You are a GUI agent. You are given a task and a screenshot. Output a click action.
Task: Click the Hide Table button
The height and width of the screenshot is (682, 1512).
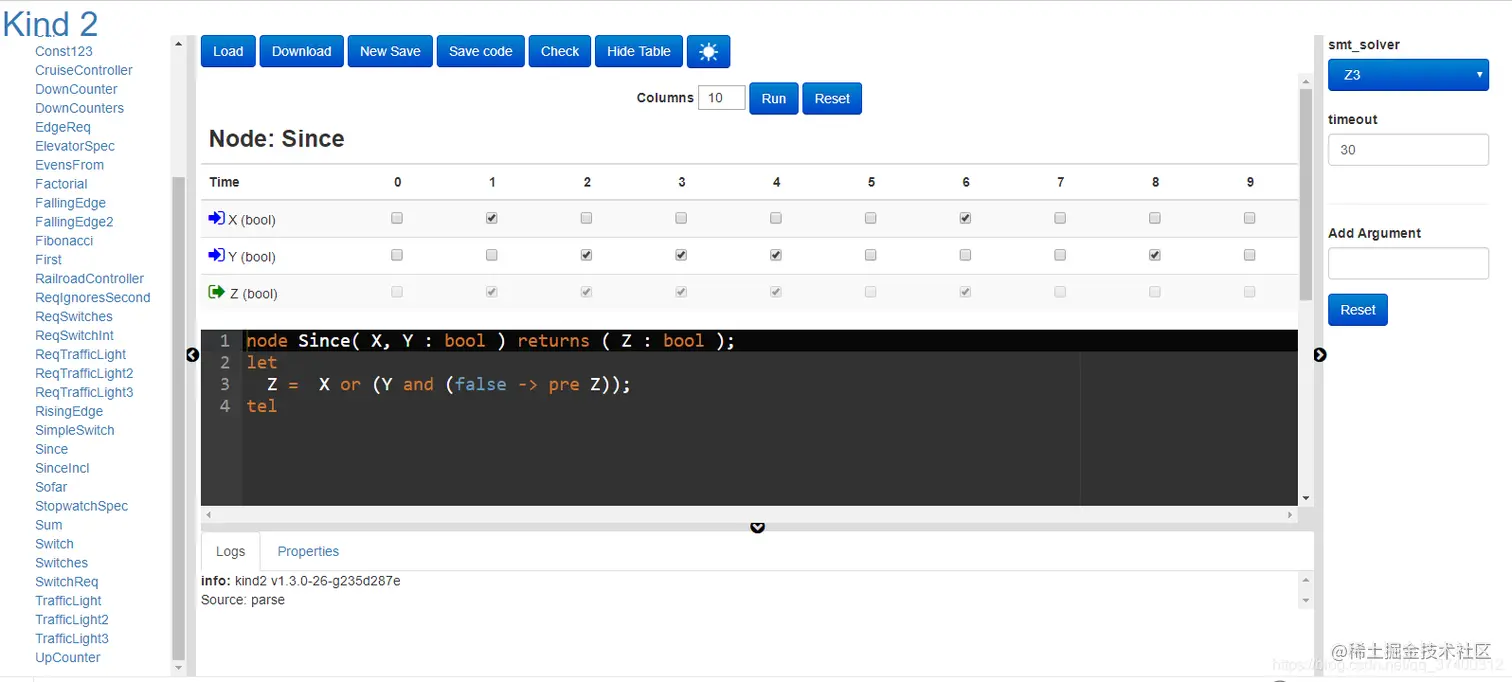tap(639, 52)
